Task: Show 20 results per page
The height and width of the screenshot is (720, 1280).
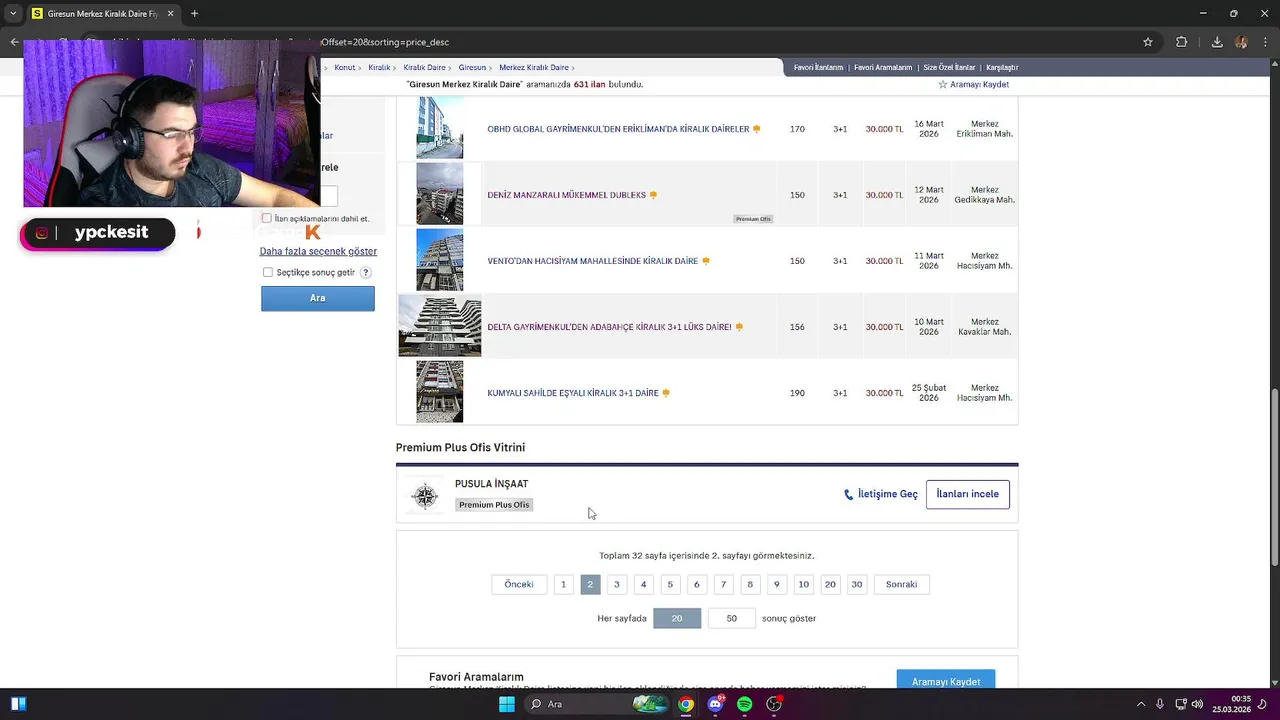Action: point(677,618)
